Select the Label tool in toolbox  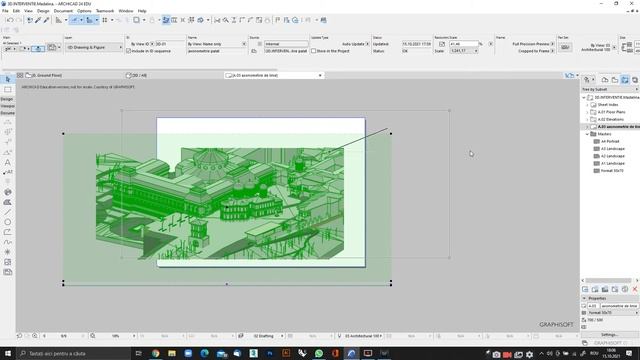(7, 172)
